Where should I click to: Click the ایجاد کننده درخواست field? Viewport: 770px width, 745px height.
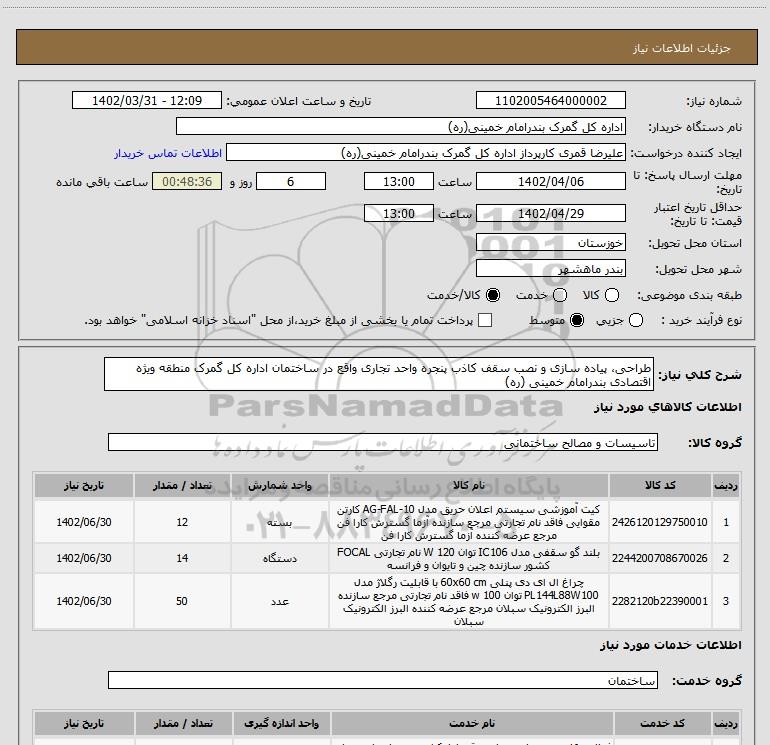[426, 152]
